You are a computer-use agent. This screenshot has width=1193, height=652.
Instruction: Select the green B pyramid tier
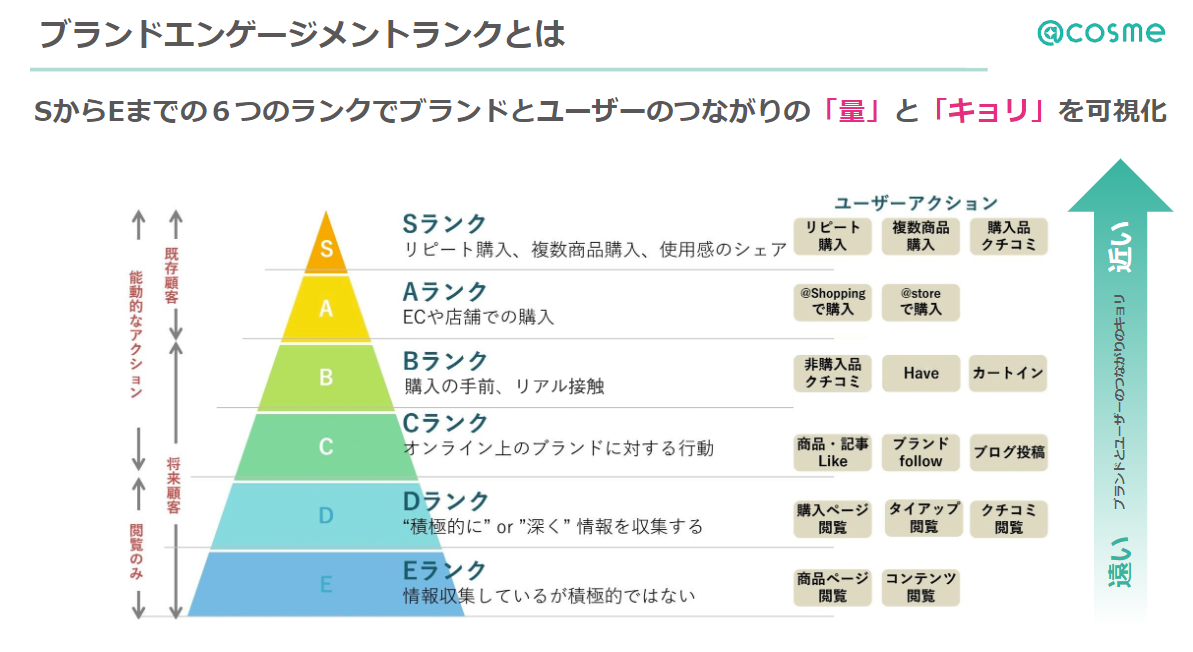click(x=326, y=377)
